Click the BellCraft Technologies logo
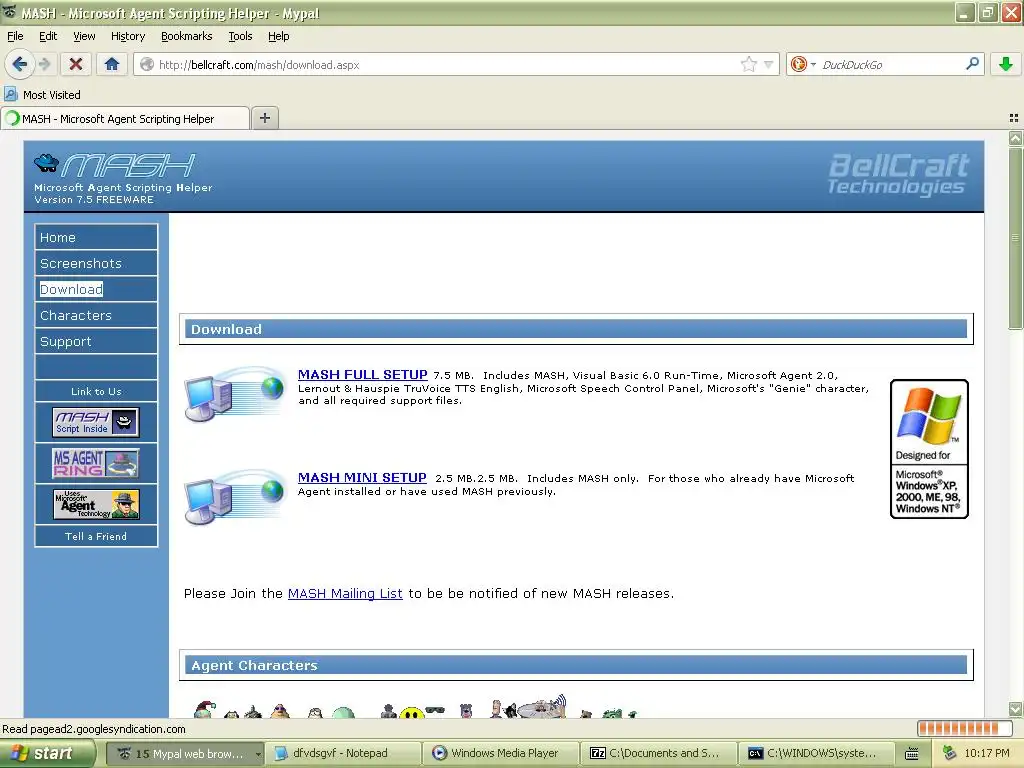This screenshot has height=768, width=1024. tap(899, 174)
